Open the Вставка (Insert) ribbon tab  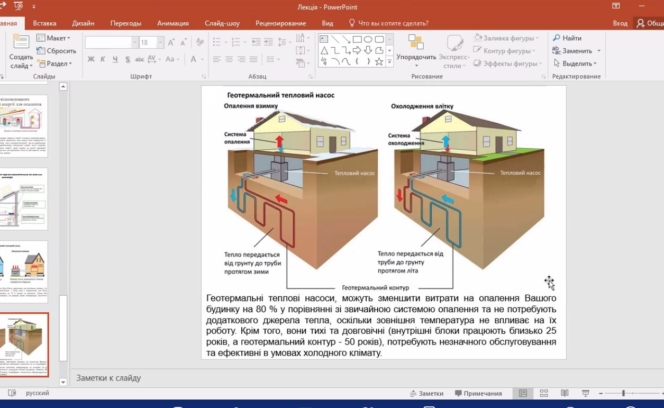pos(45,22)
